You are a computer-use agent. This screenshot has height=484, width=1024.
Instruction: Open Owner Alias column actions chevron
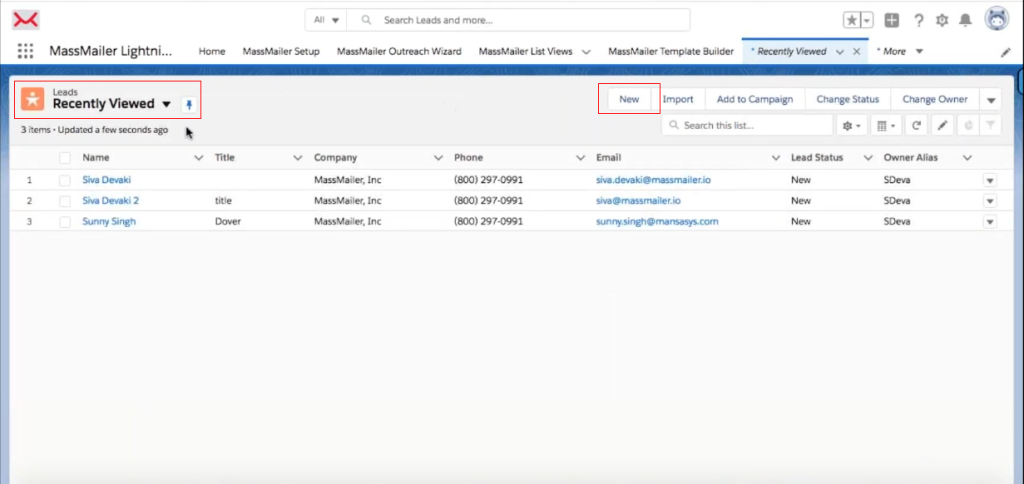click(967, 158)
